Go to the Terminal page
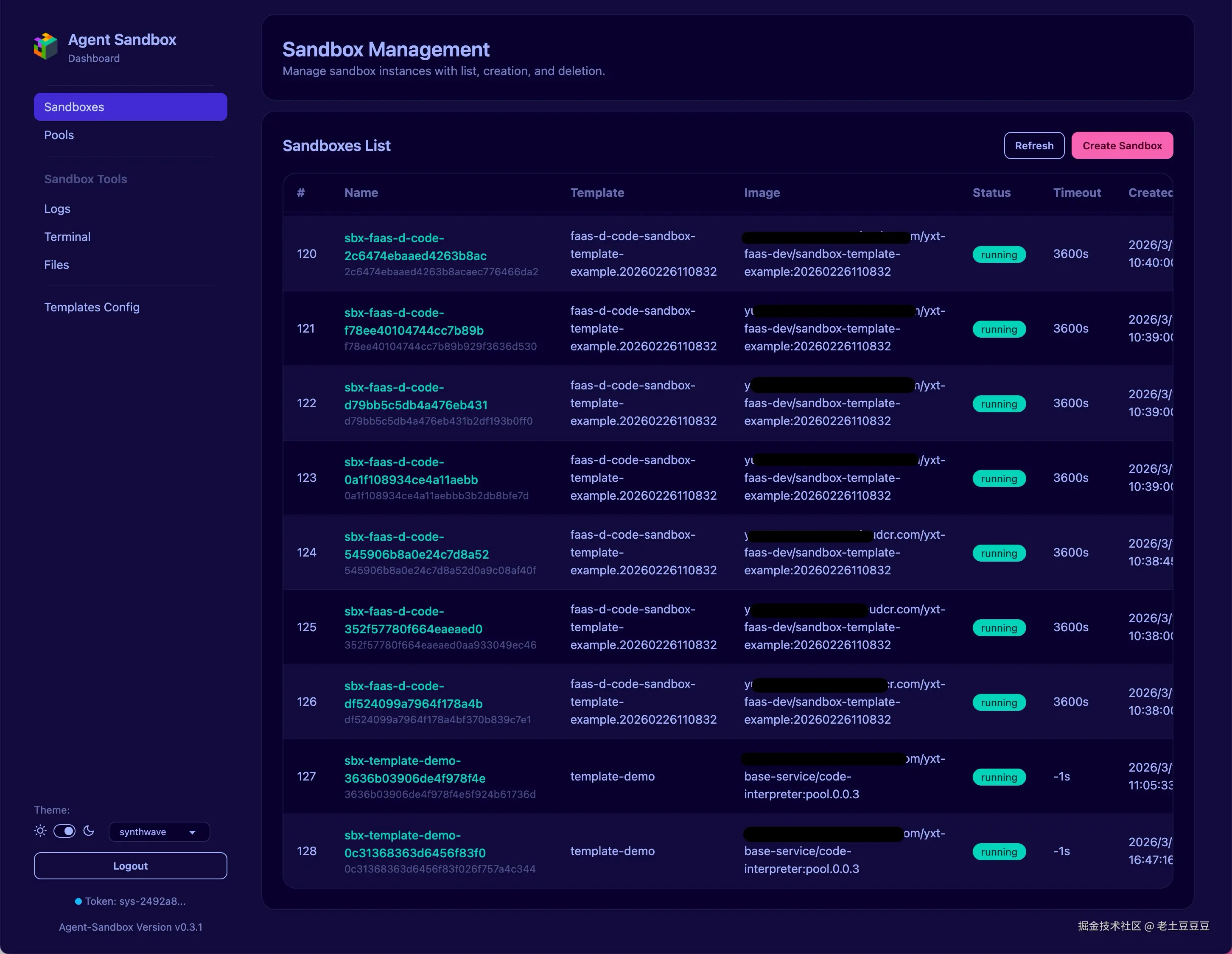Screen dimensions: 1232x954 (67, 236)
